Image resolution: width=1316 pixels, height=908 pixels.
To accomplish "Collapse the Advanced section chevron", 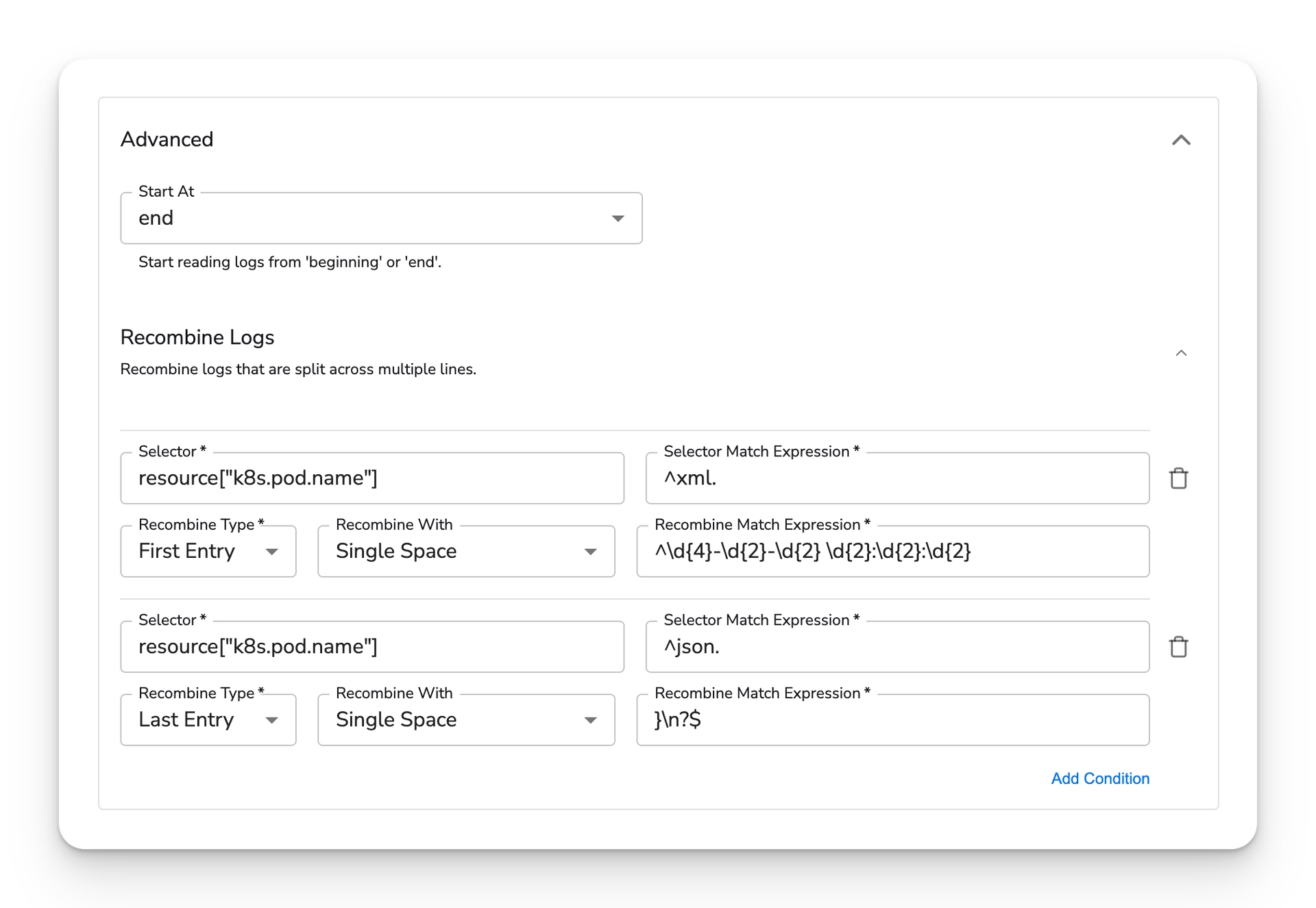I will pos(1182,140).
